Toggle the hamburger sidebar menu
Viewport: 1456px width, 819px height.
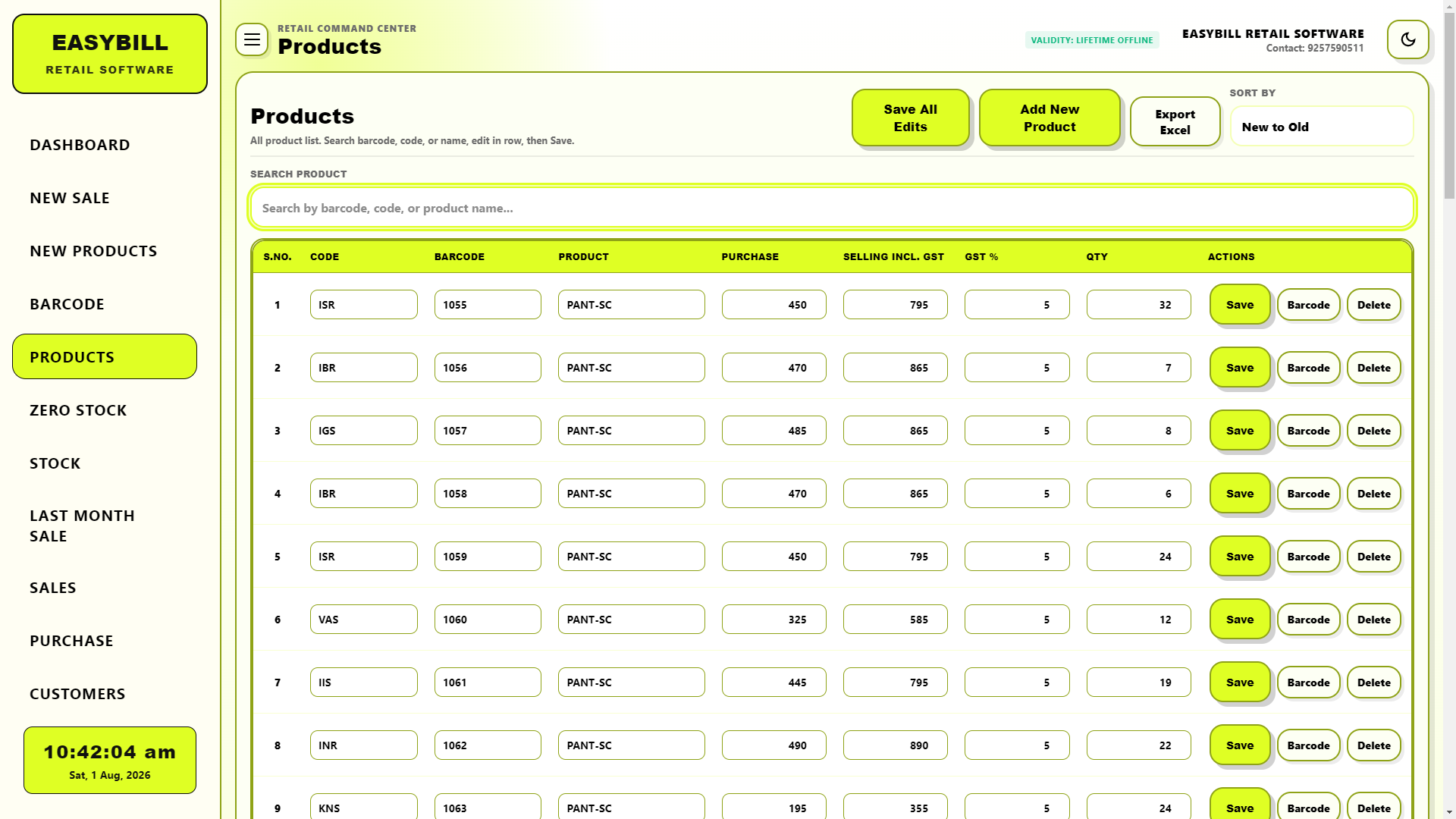point(252,39)
